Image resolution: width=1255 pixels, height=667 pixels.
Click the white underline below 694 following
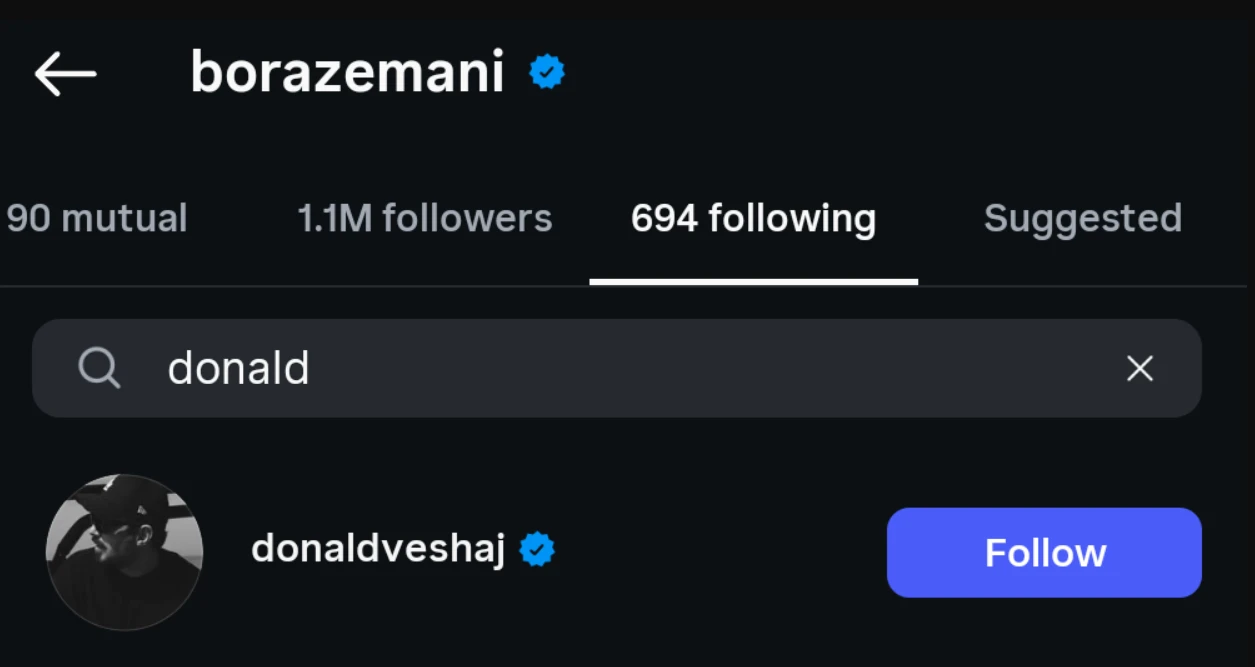click(x=753, y=282)
